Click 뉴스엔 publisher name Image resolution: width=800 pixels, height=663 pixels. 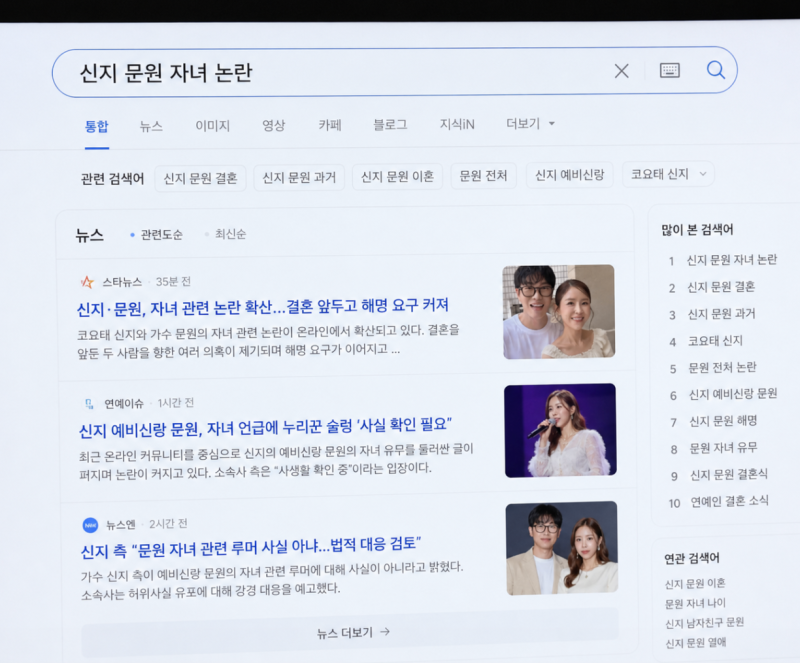coord(120,524)
